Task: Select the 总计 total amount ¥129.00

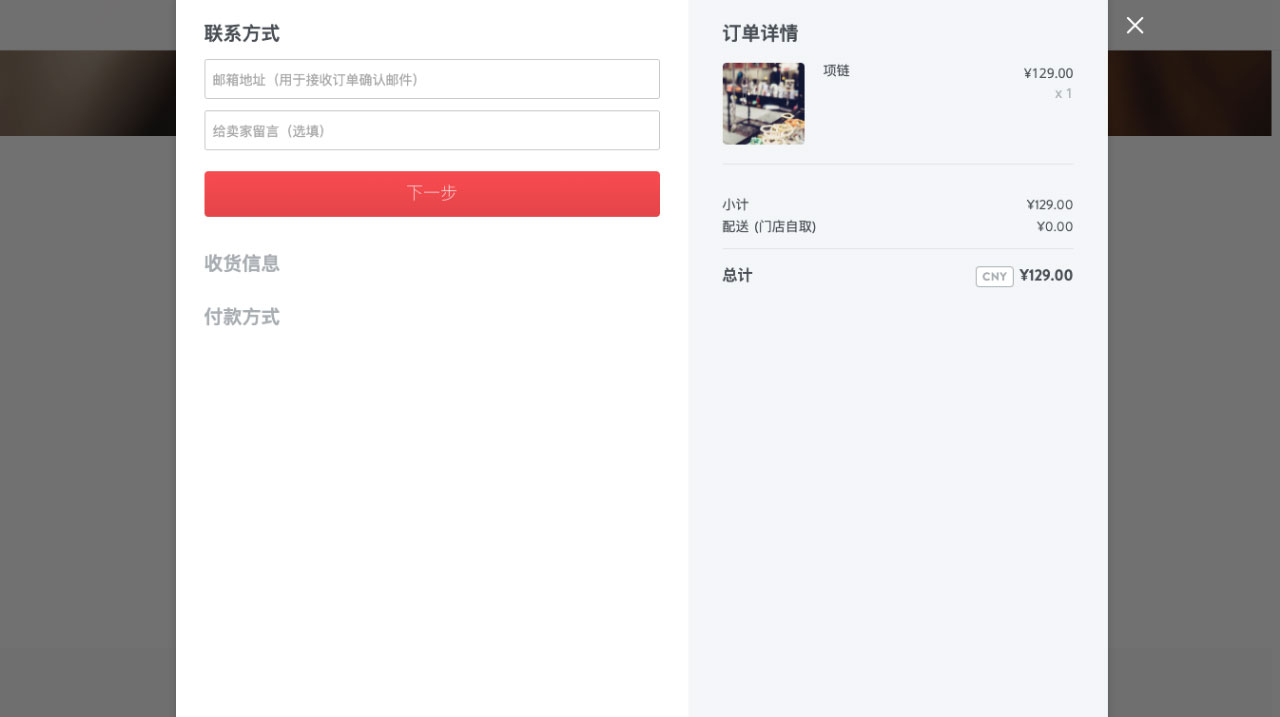Action: coord(1046,275)
